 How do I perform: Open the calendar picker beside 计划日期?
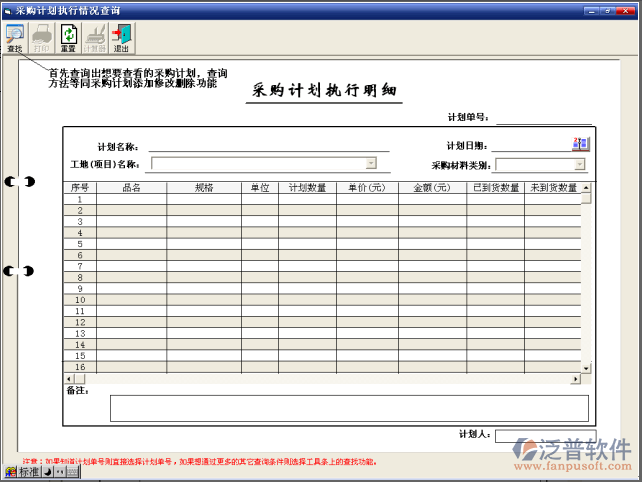tap(581, 144)
